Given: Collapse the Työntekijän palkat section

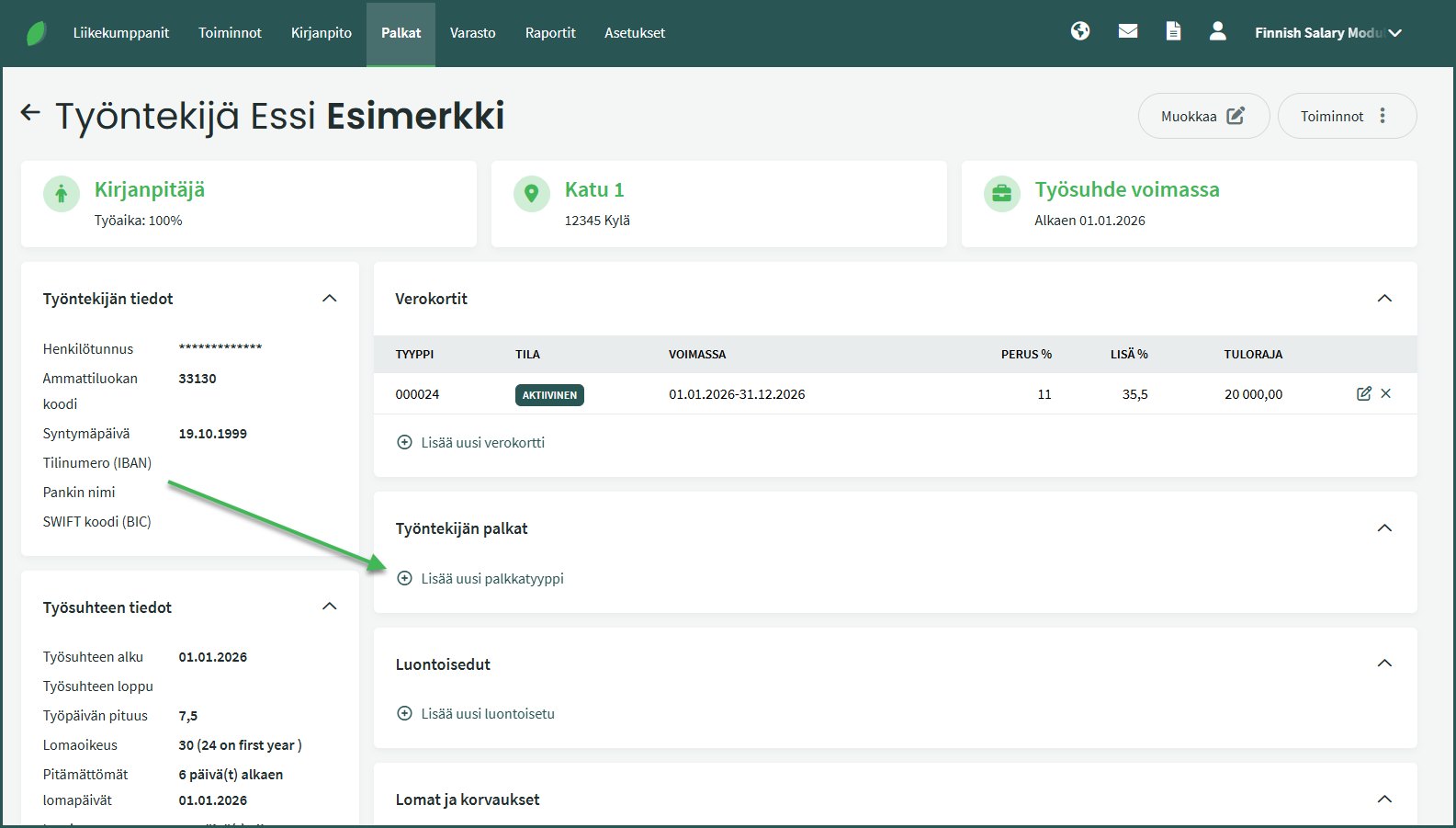Looking at the screenshot, I should [x=1384, y=528].
